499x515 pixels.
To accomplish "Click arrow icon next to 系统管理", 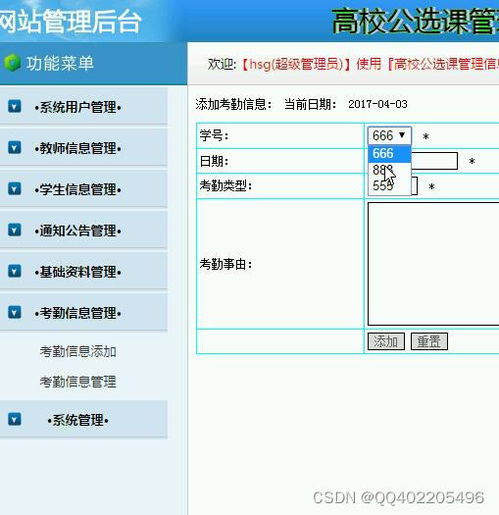I will click(14, 419).
